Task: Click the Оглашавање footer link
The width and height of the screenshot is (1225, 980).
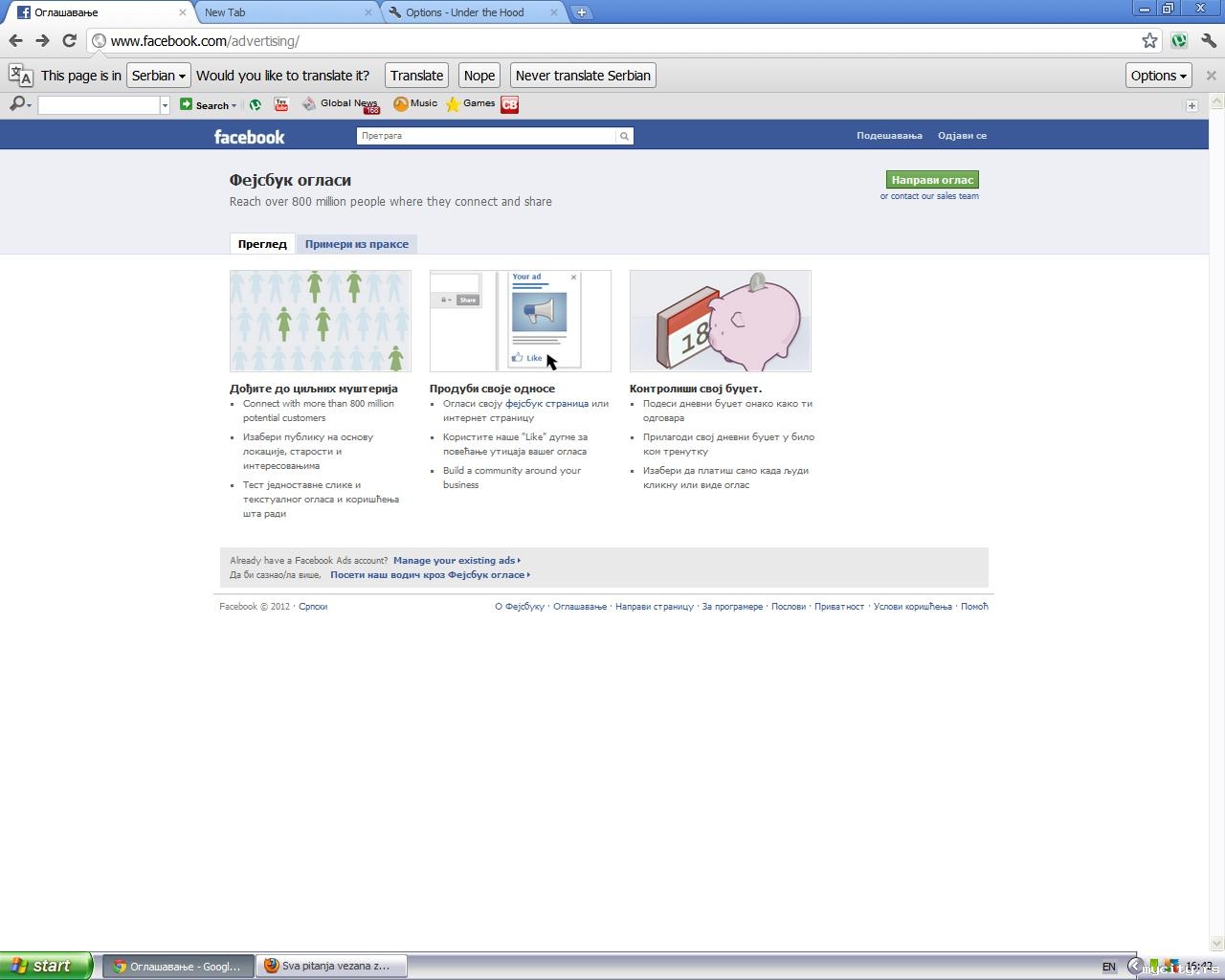Action: 580,607
